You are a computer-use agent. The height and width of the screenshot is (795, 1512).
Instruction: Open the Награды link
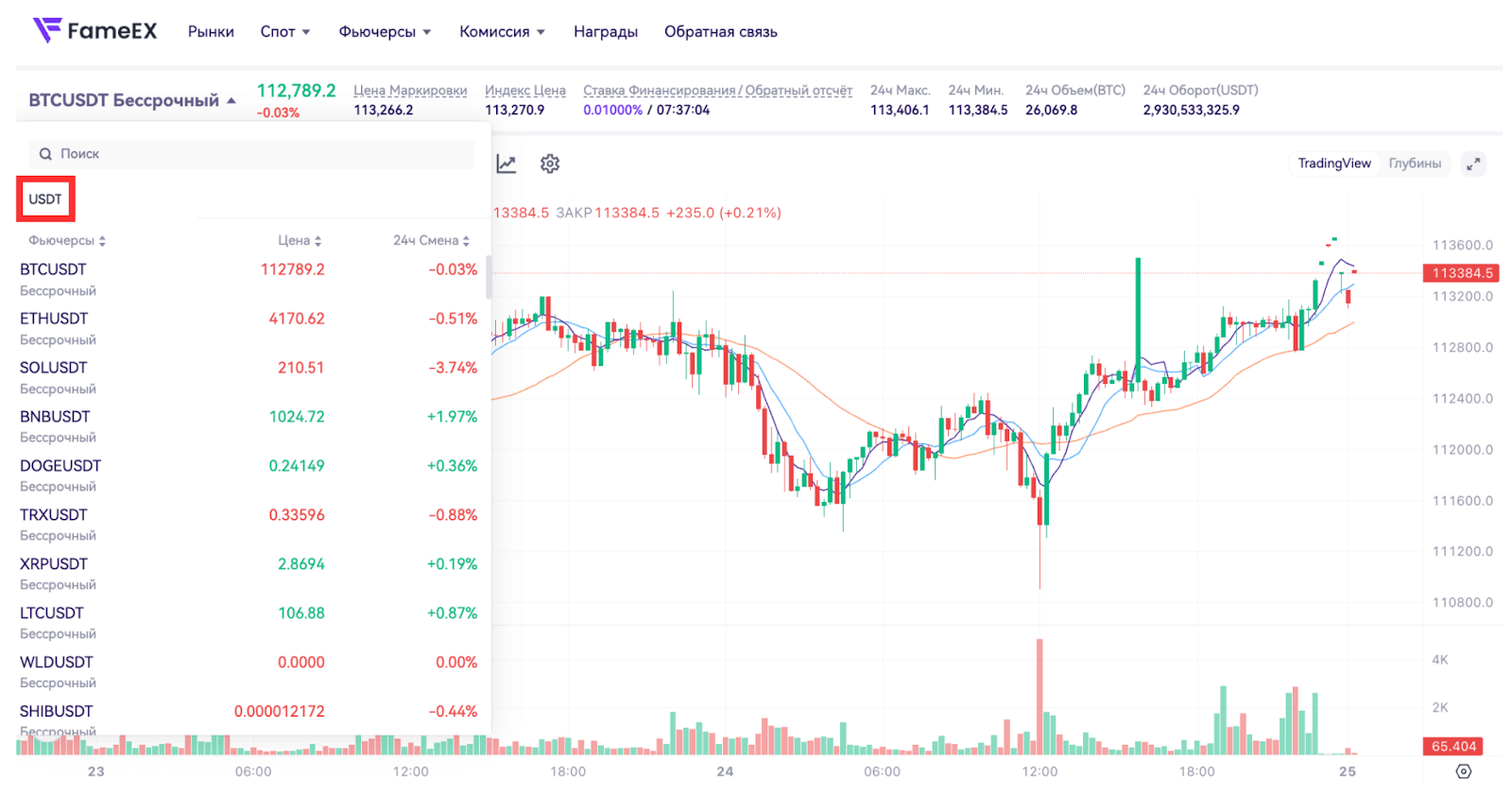pos(606,32)
